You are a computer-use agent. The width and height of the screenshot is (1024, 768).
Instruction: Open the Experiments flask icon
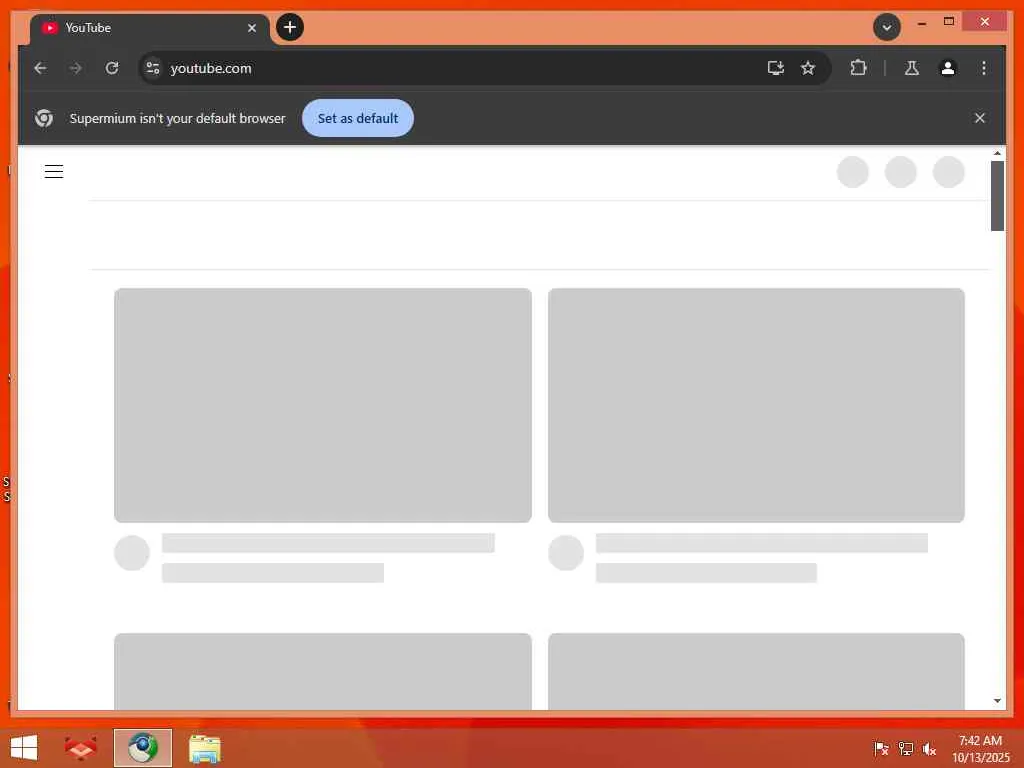[x=912, y=68]
